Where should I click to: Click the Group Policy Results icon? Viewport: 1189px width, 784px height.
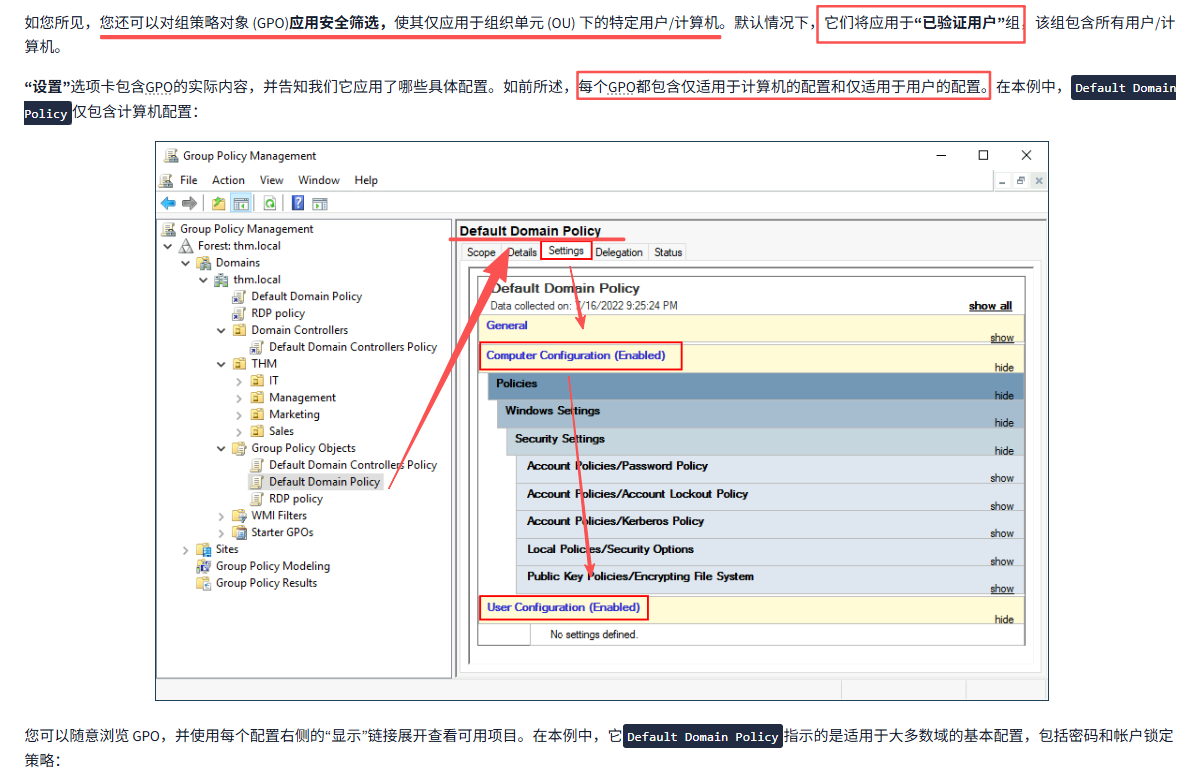pyautogui.click(x=203, y=583)
